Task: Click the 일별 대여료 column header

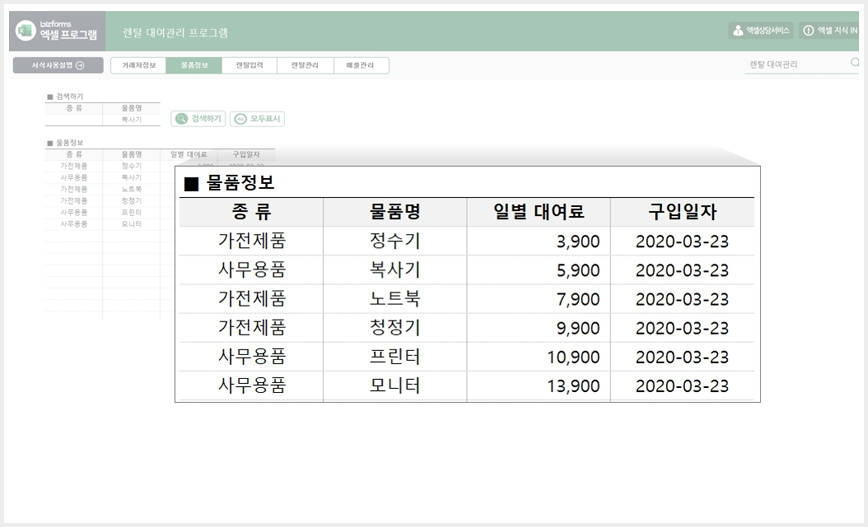Action: pos(539,211)
